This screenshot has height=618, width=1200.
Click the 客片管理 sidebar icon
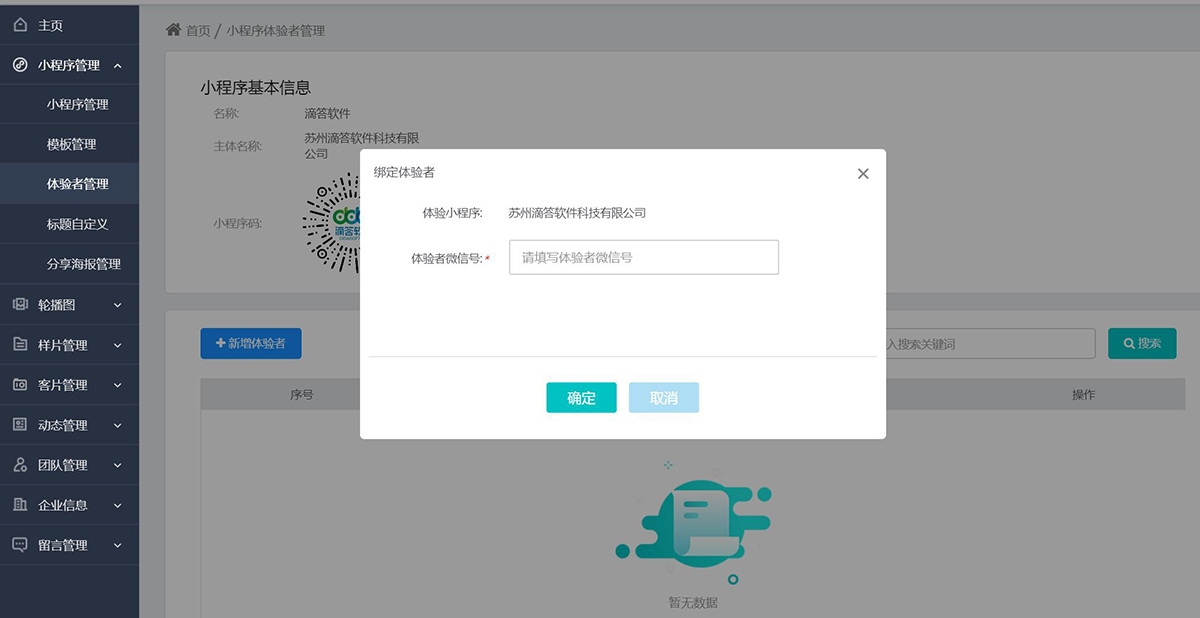coord(20,385)
